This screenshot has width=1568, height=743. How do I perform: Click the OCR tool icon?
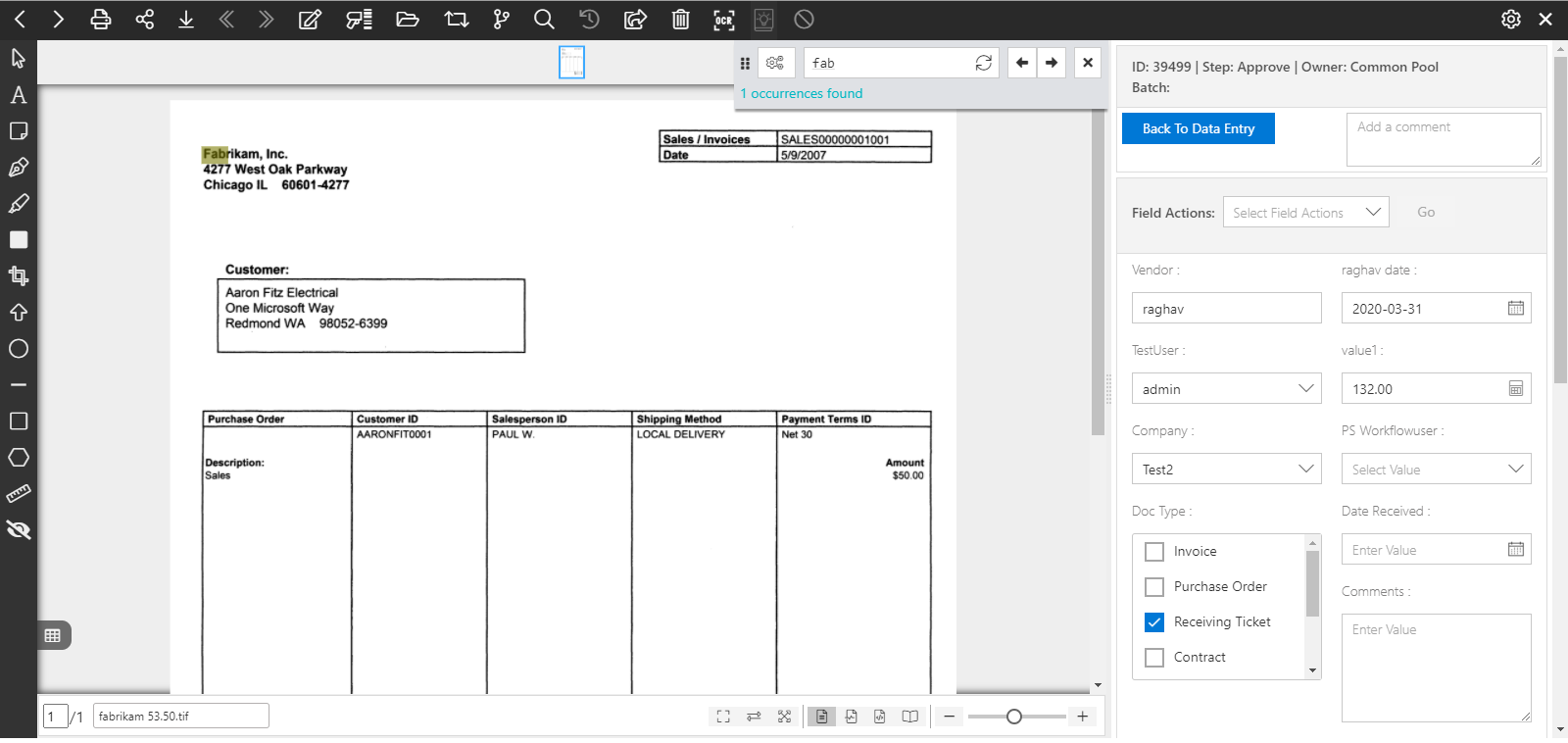point(723,20)
